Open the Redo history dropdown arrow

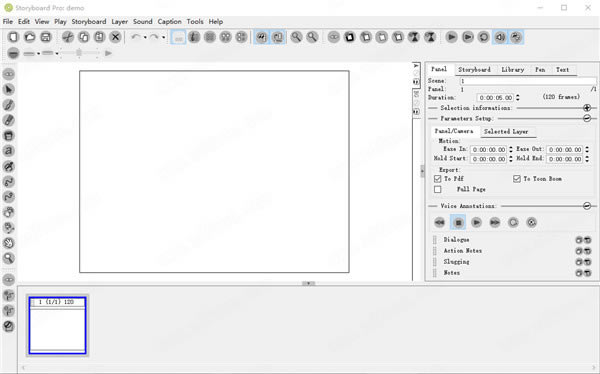point(163,38)
